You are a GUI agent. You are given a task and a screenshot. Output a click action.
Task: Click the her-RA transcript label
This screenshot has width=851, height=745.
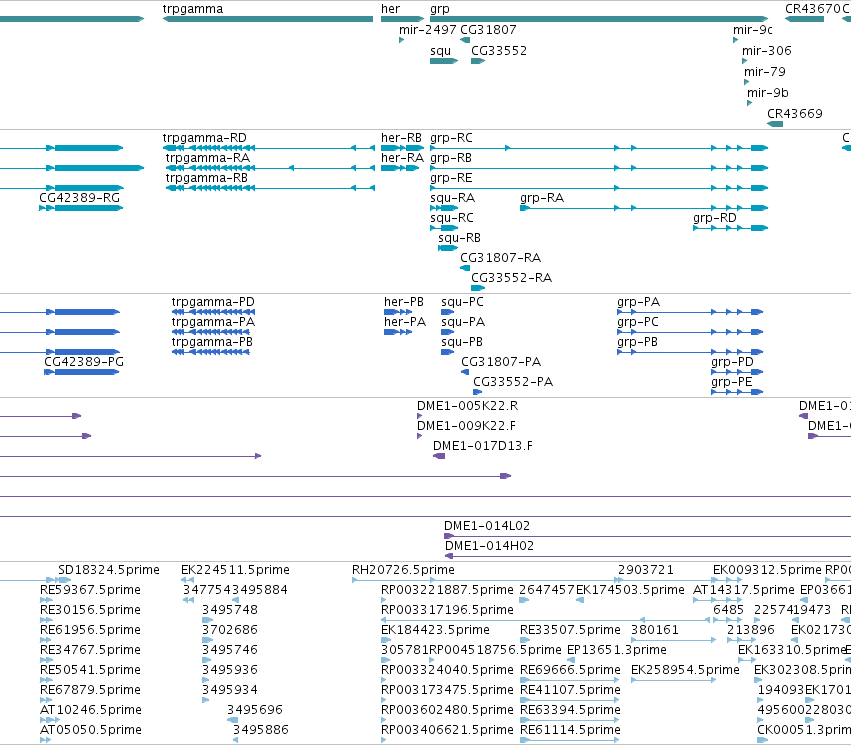[402, 158]
